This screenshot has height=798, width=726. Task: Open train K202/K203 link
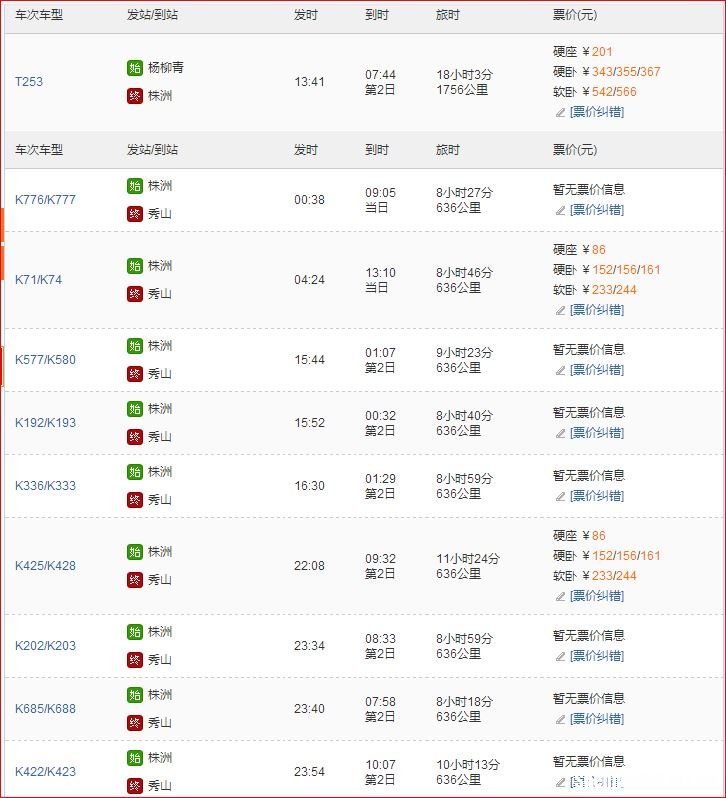point(45,645)
